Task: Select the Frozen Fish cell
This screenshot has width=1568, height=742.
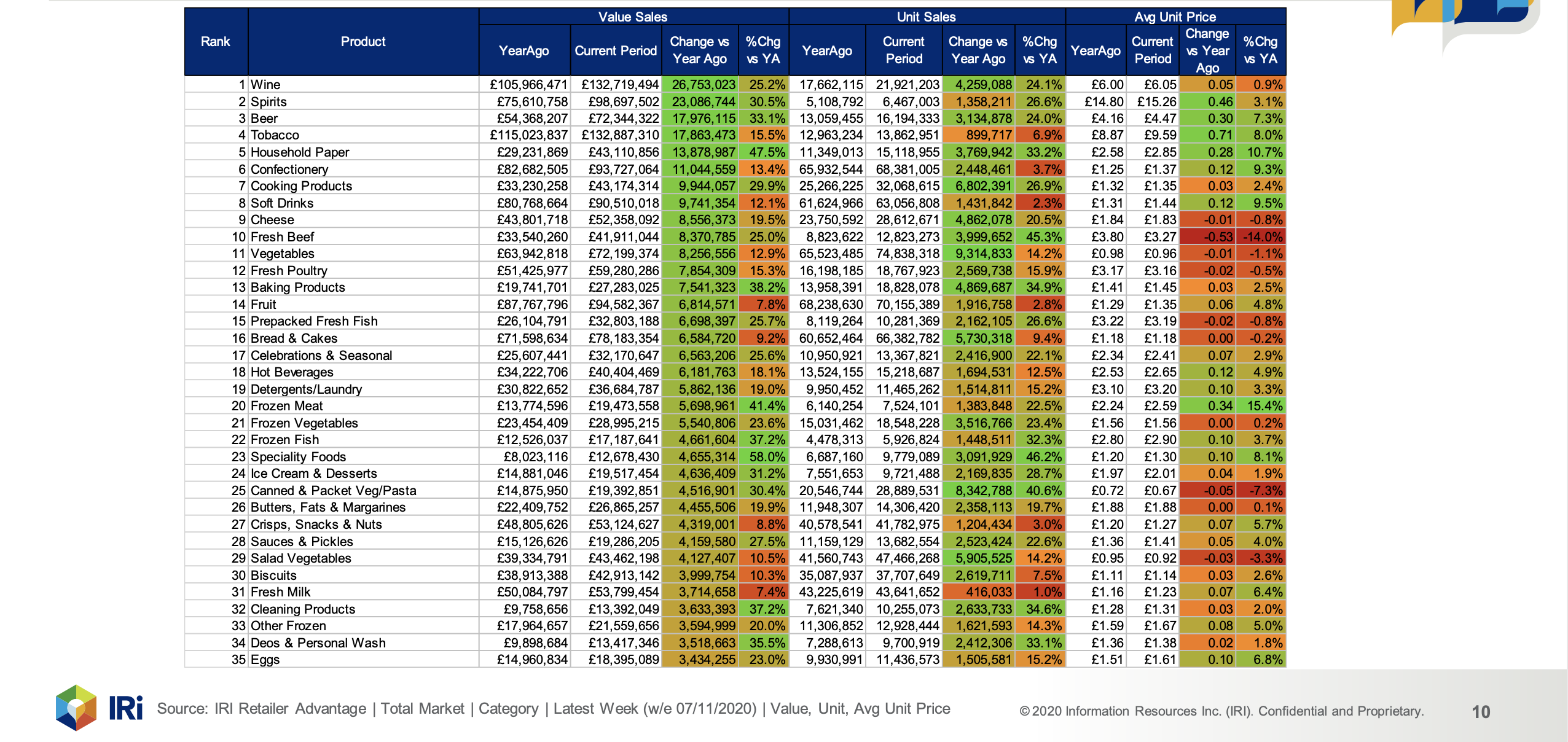Action: point(363,440)
